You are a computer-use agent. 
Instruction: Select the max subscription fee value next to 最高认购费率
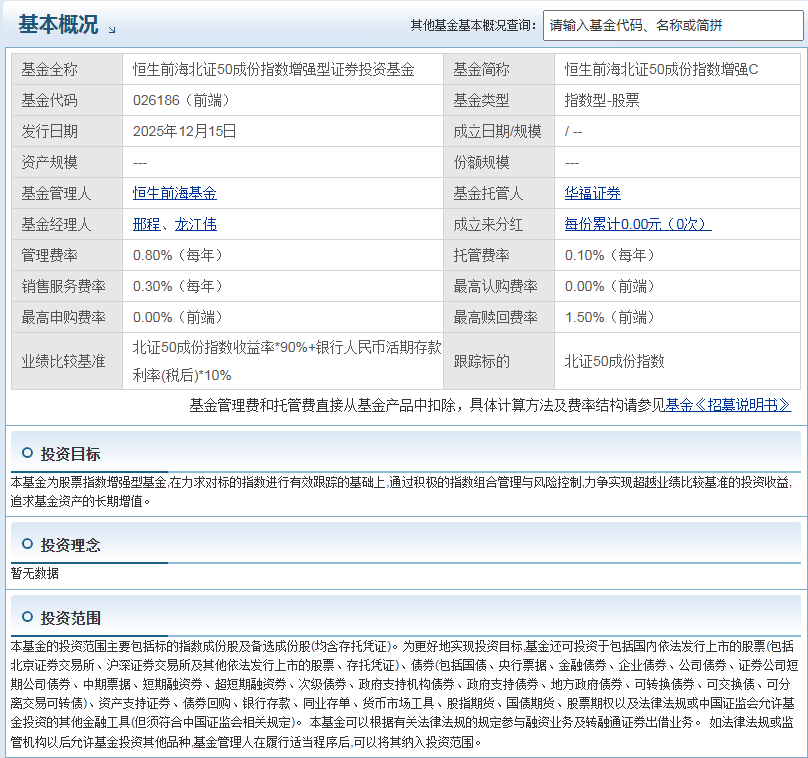click(610, 286)
